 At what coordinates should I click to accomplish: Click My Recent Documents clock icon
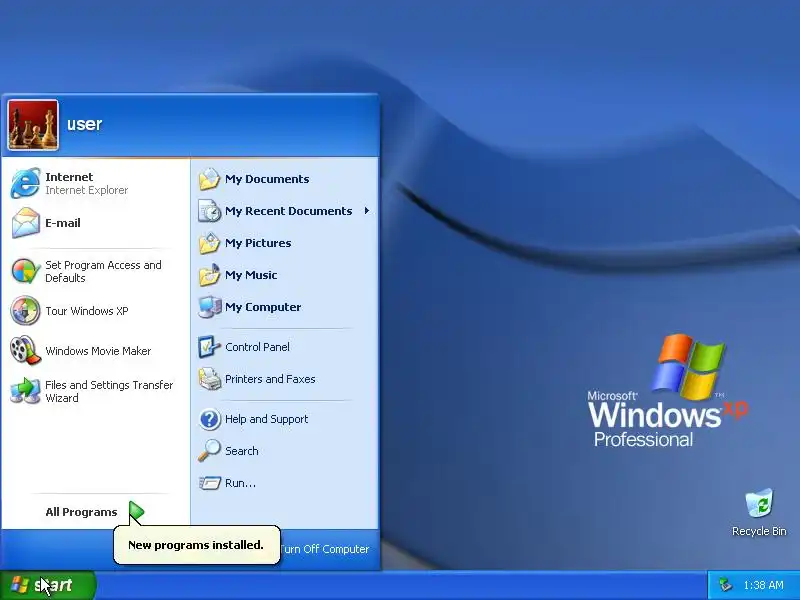tap(209, 211)
